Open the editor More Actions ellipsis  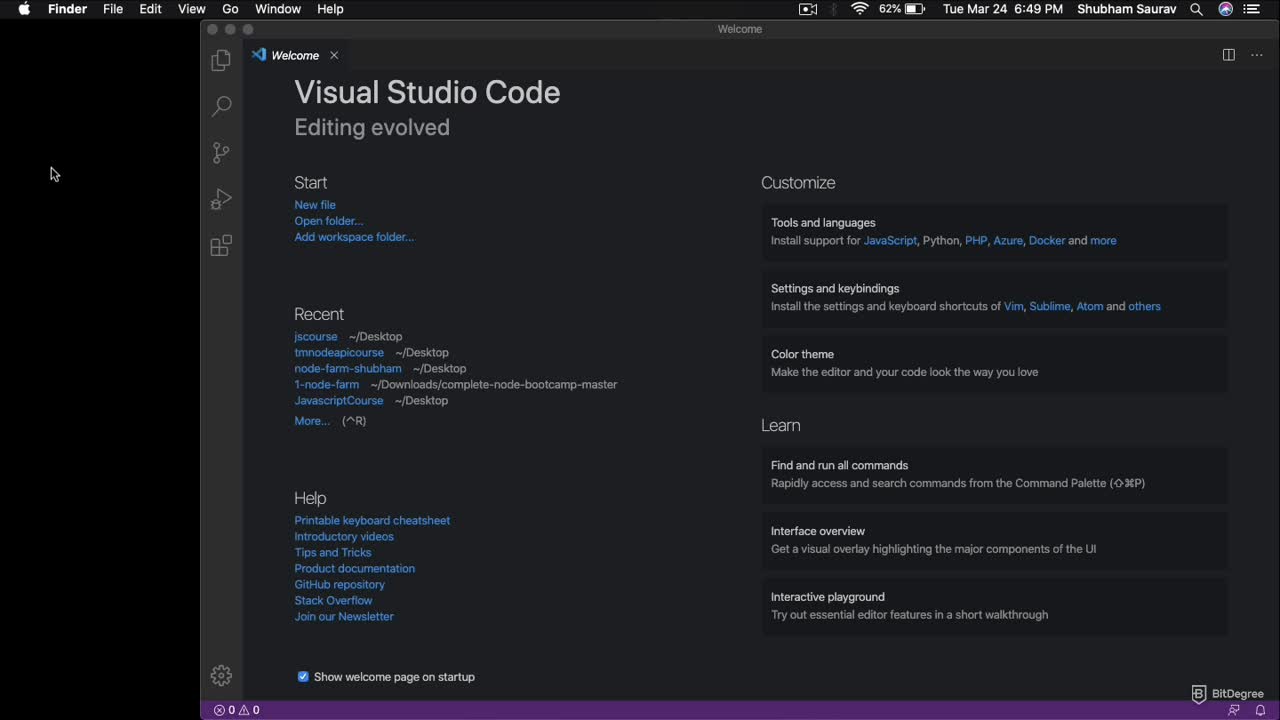click(x=1257, y=55)
